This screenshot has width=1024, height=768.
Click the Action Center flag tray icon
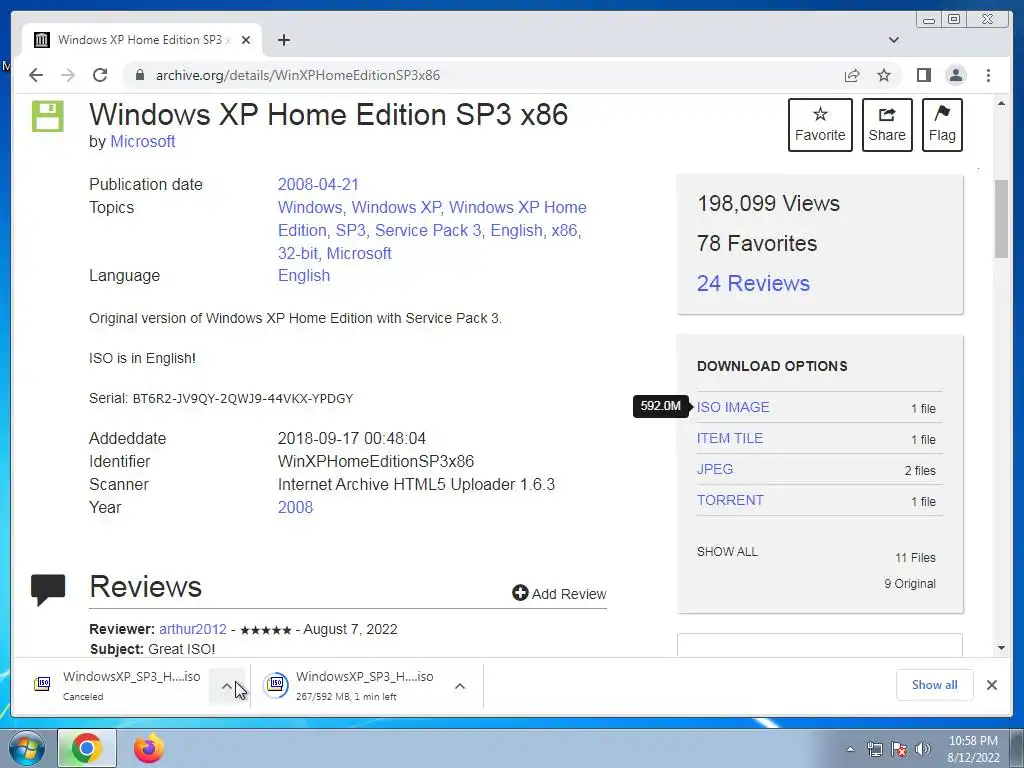click(899, 749)
